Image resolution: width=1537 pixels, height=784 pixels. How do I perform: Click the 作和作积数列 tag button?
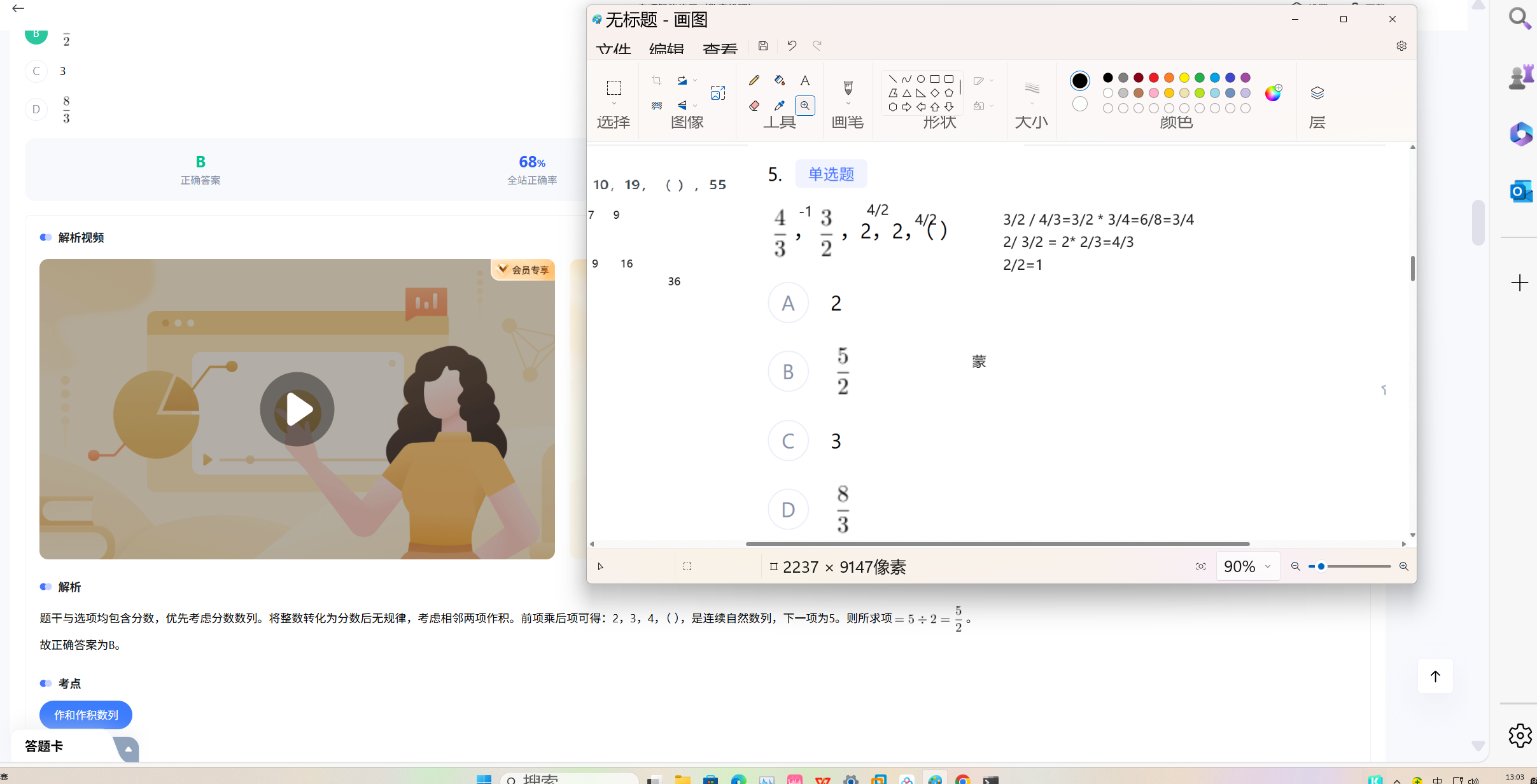tap(86, 715)
